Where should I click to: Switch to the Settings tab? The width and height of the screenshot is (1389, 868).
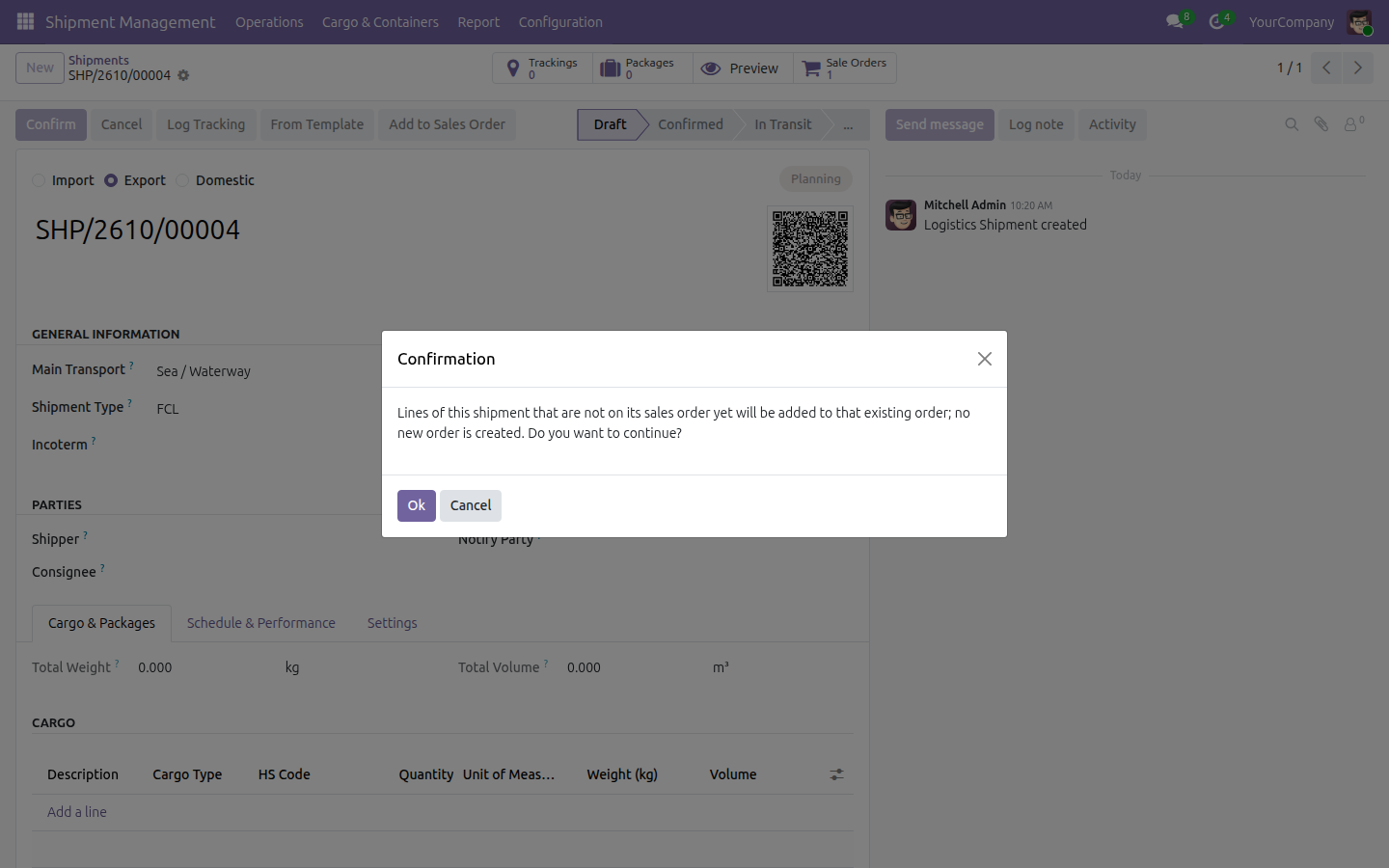392,623
